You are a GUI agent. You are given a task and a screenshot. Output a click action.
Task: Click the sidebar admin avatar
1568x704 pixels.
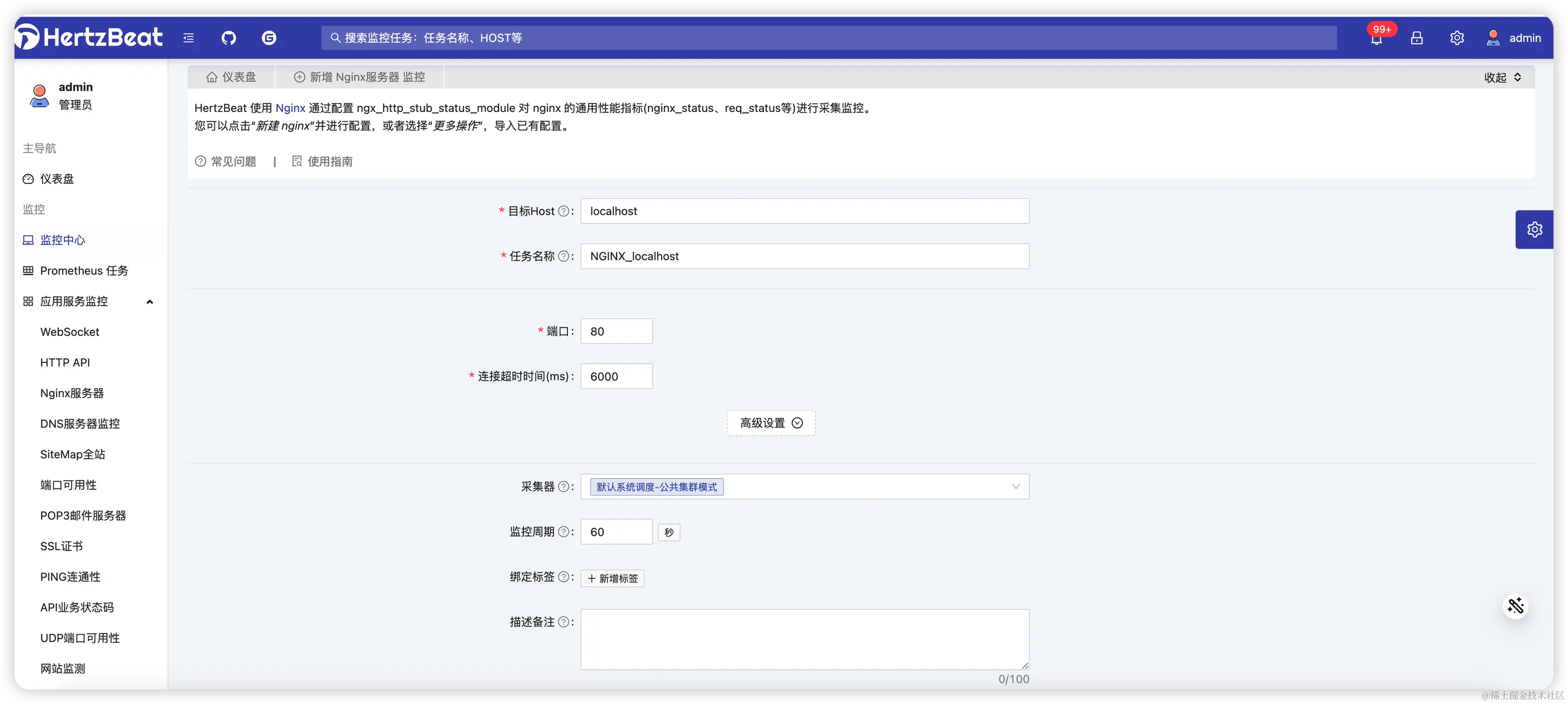[39, 95]
